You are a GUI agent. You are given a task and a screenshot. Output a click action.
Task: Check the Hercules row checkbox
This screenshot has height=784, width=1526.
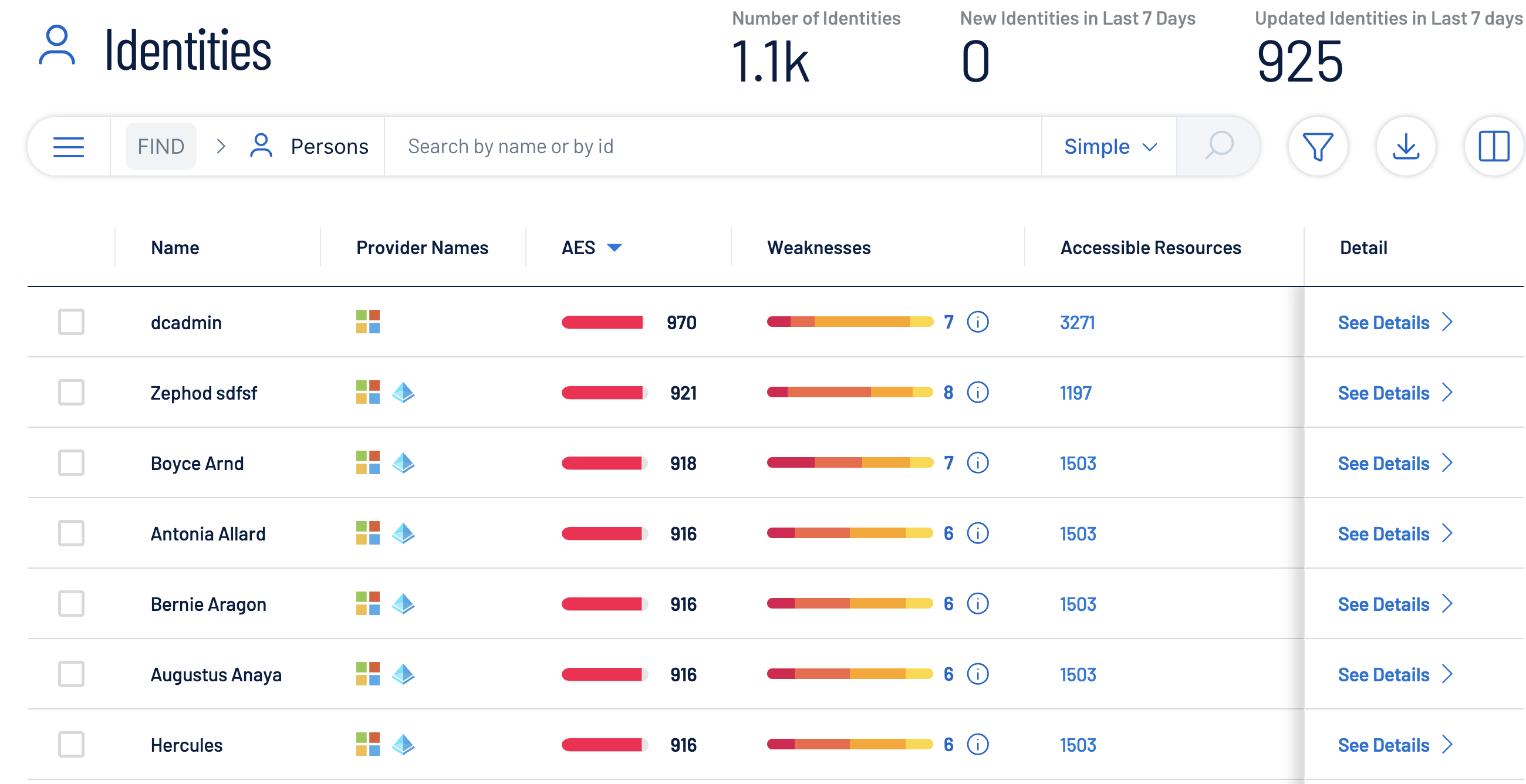71,744
